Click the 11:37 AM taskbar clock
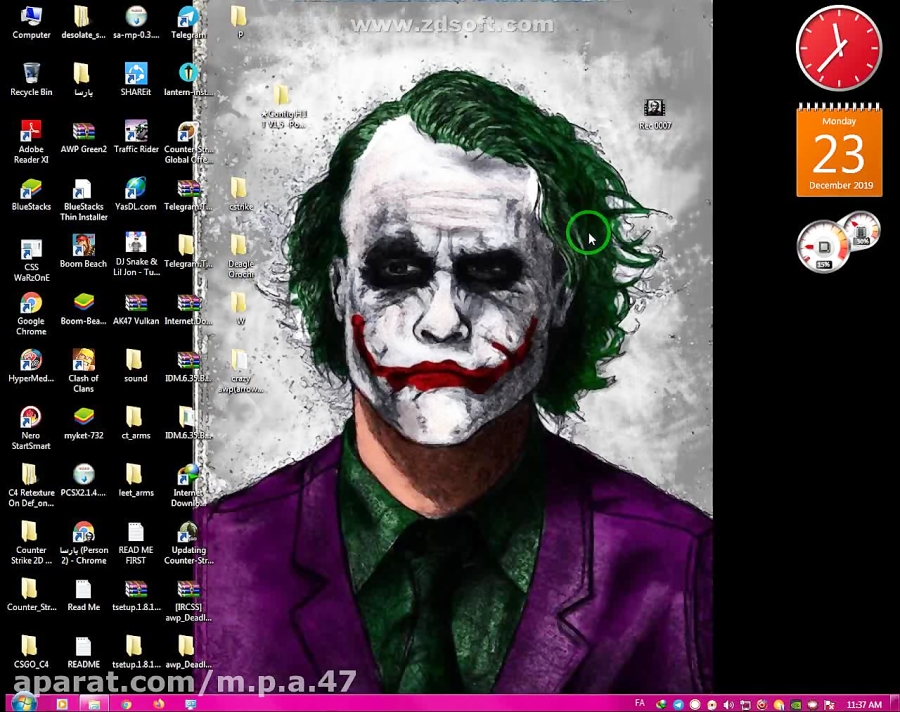This screenshot has width=900, height=712. 864,705
